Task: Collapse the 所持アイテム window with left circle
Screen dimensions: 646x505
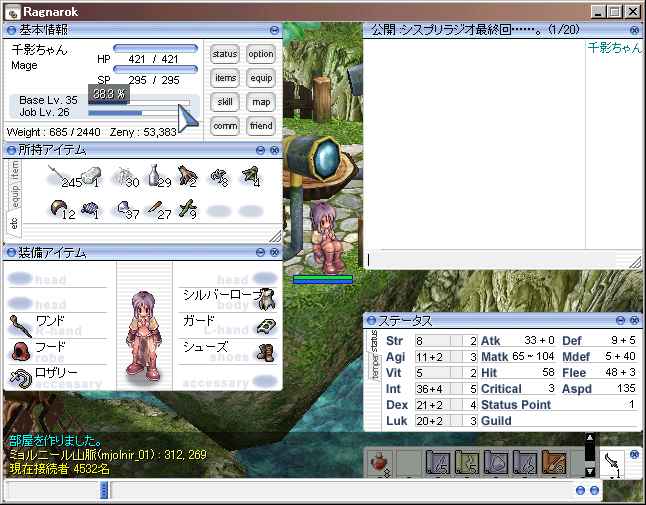Action: [12, 150]
